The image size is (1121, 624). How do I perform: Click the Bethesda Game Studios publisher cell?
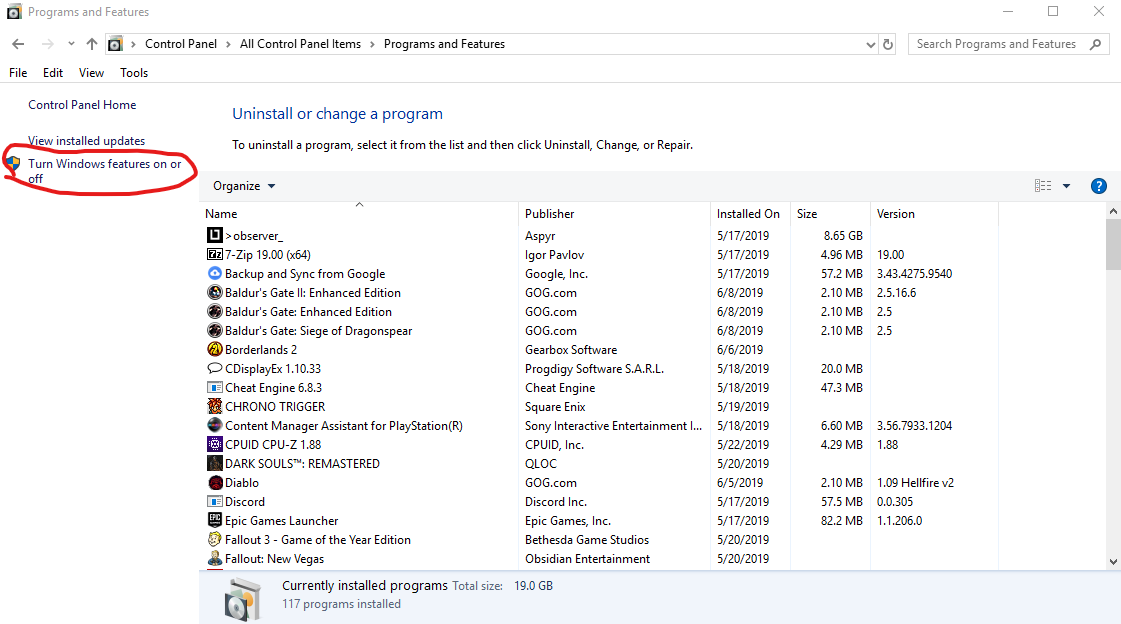tap(587, 540)
